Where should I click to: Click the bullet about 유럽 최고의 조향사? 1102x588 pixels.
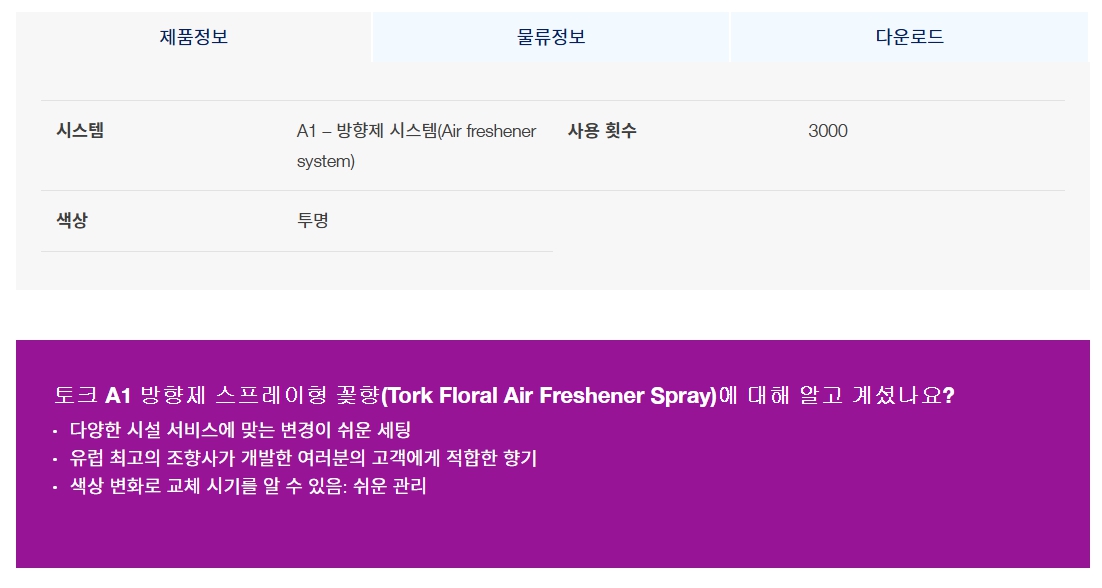click(x=303, y=459)
